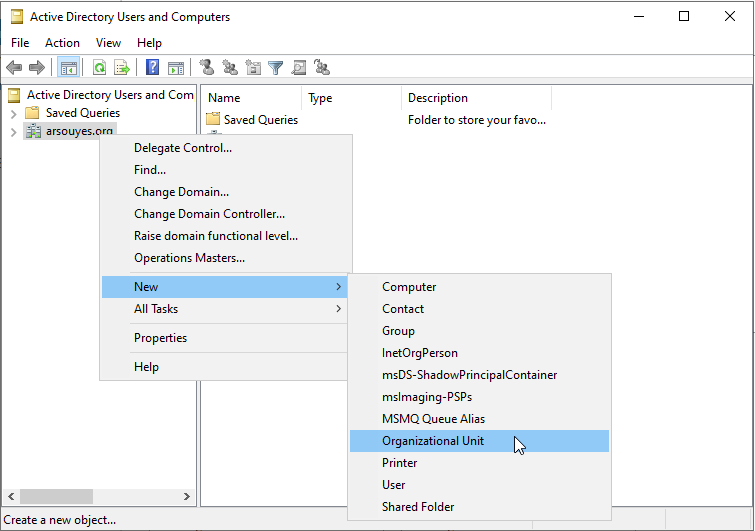This screenshot has height=531, width=755.
Task: Click the root Active Directory tree icon
Action: click(x=14, y=95)
